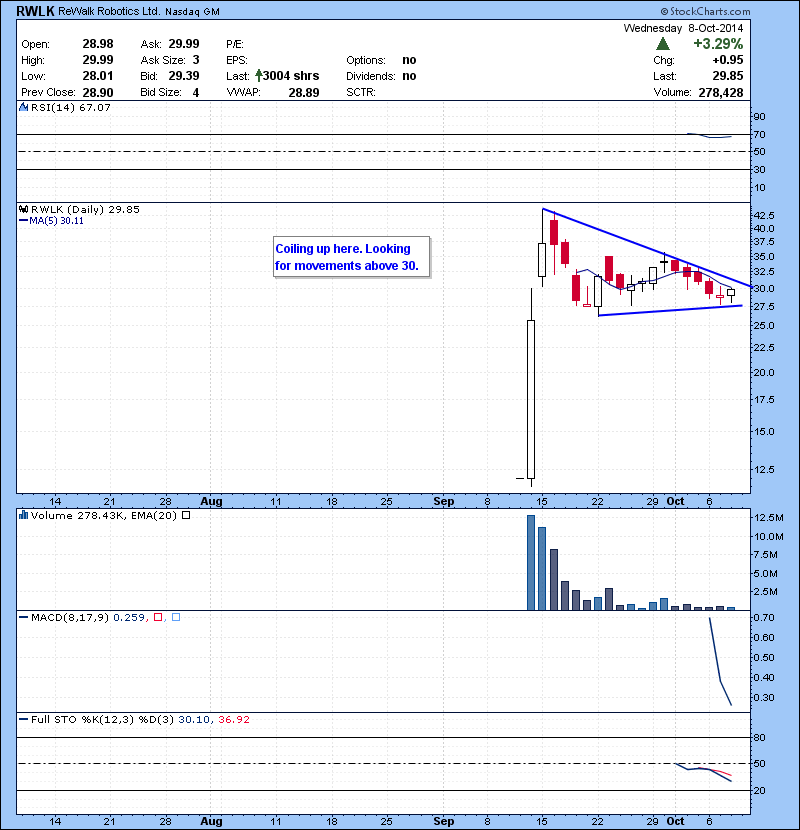Viewport: 800px width, 830px height.
Task: Click the header Last value 29.85
Action: click(728, 76)
